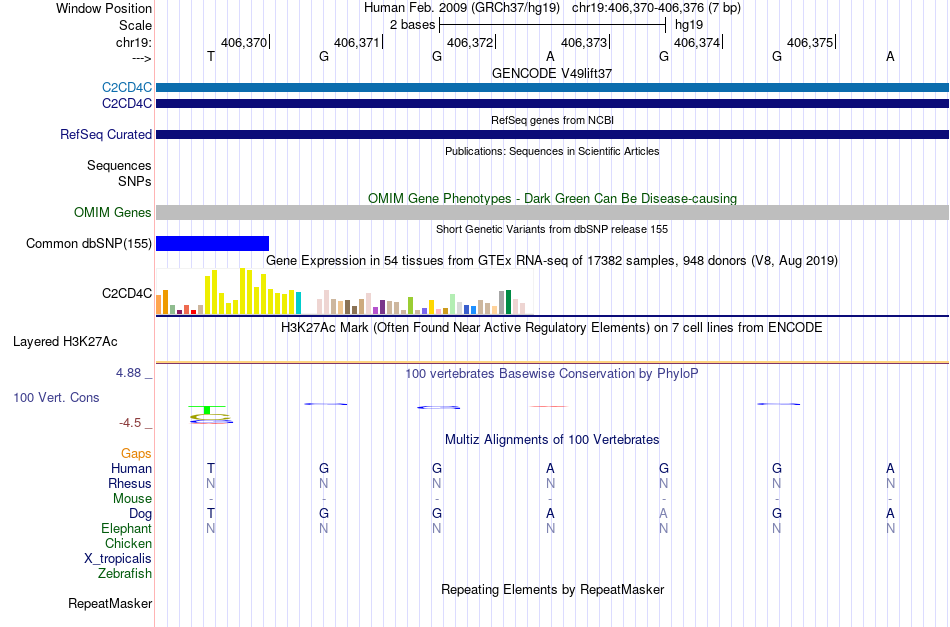Click the Human row's T base
This screenshot has width=950, height=627.
211,468
